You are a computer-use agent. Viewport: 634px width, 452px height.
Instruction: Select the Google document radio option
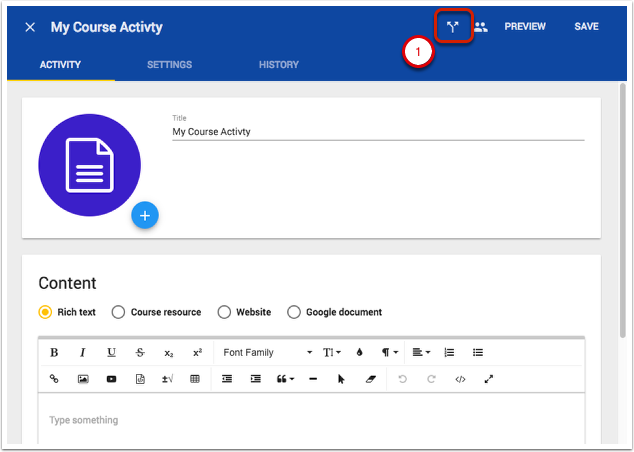pyautogui.click(x=294, y=312)
